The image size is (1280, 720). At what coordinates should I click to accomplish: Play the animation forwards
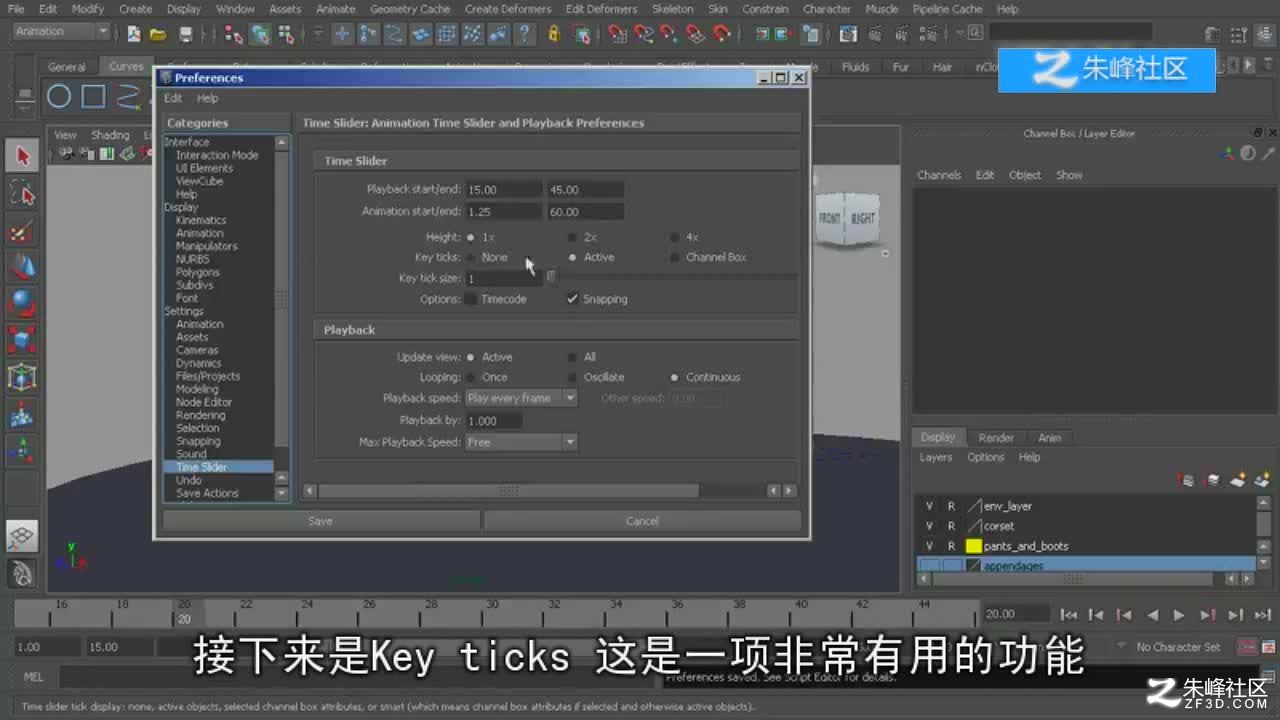tap(1179, 615)
